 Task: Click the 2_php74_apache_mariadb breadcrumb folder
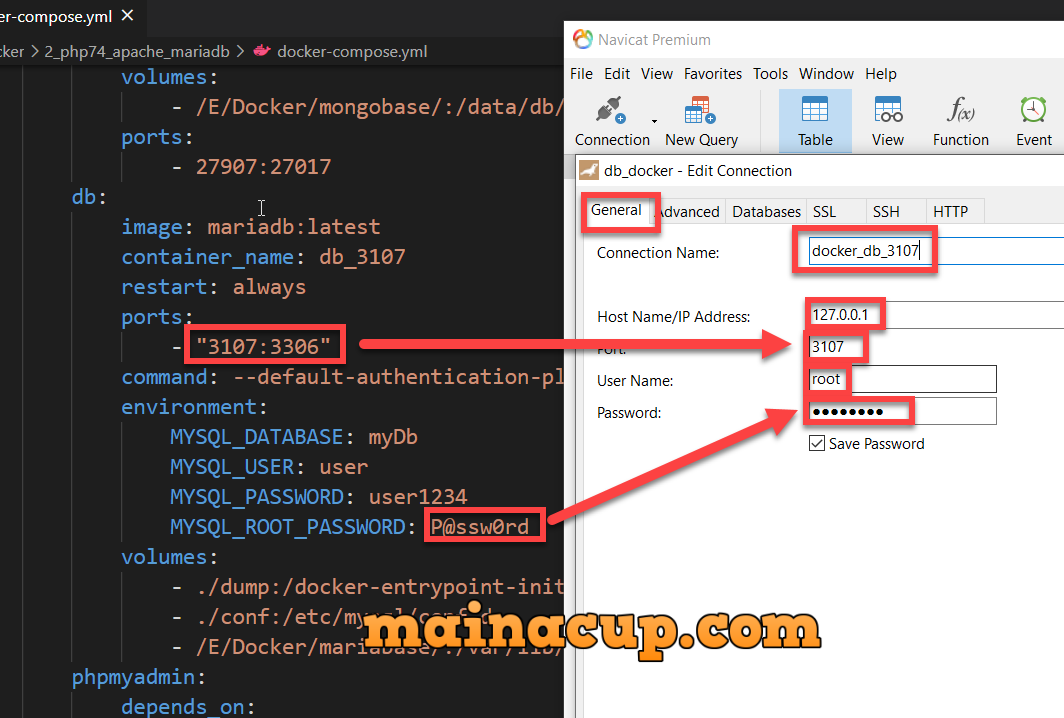point(137,52)
